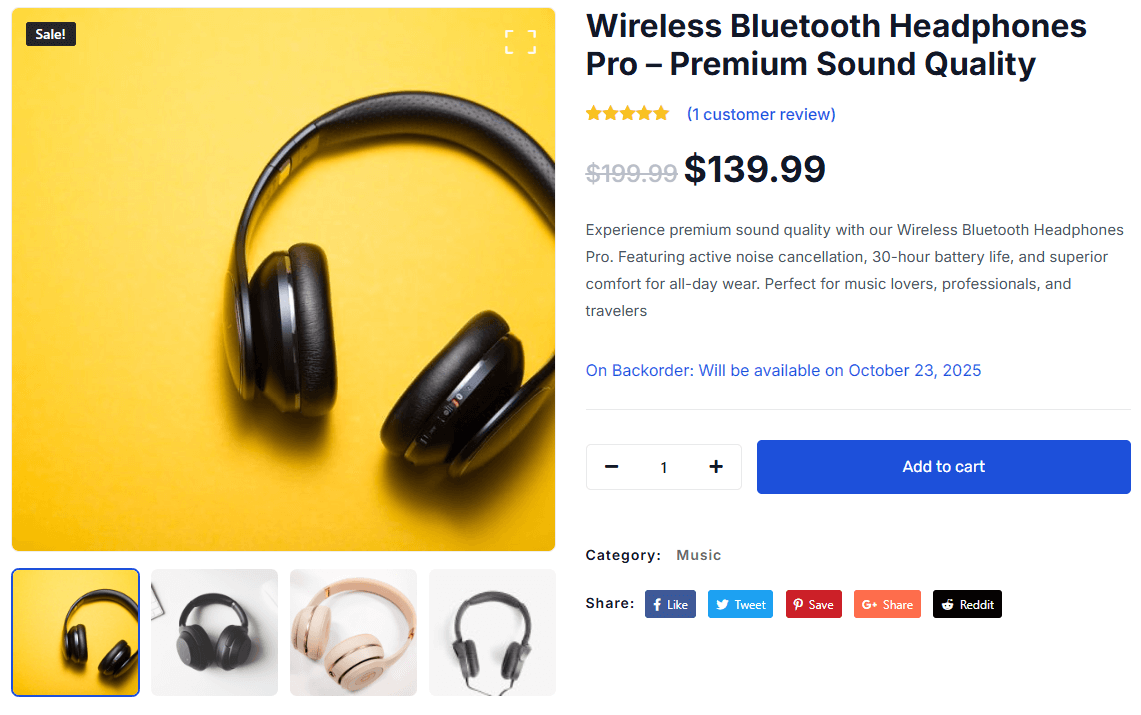
Task: Click the Sale! badge on image
Action: 51,34
